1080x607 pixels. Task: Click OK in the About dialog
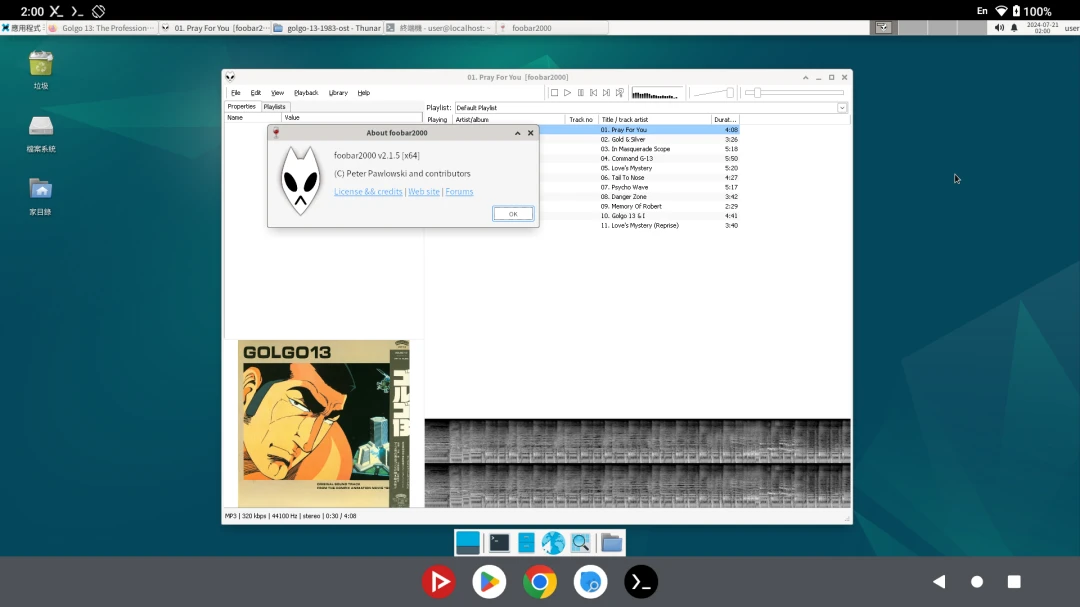pyautogui.click(x=513, y=214)
